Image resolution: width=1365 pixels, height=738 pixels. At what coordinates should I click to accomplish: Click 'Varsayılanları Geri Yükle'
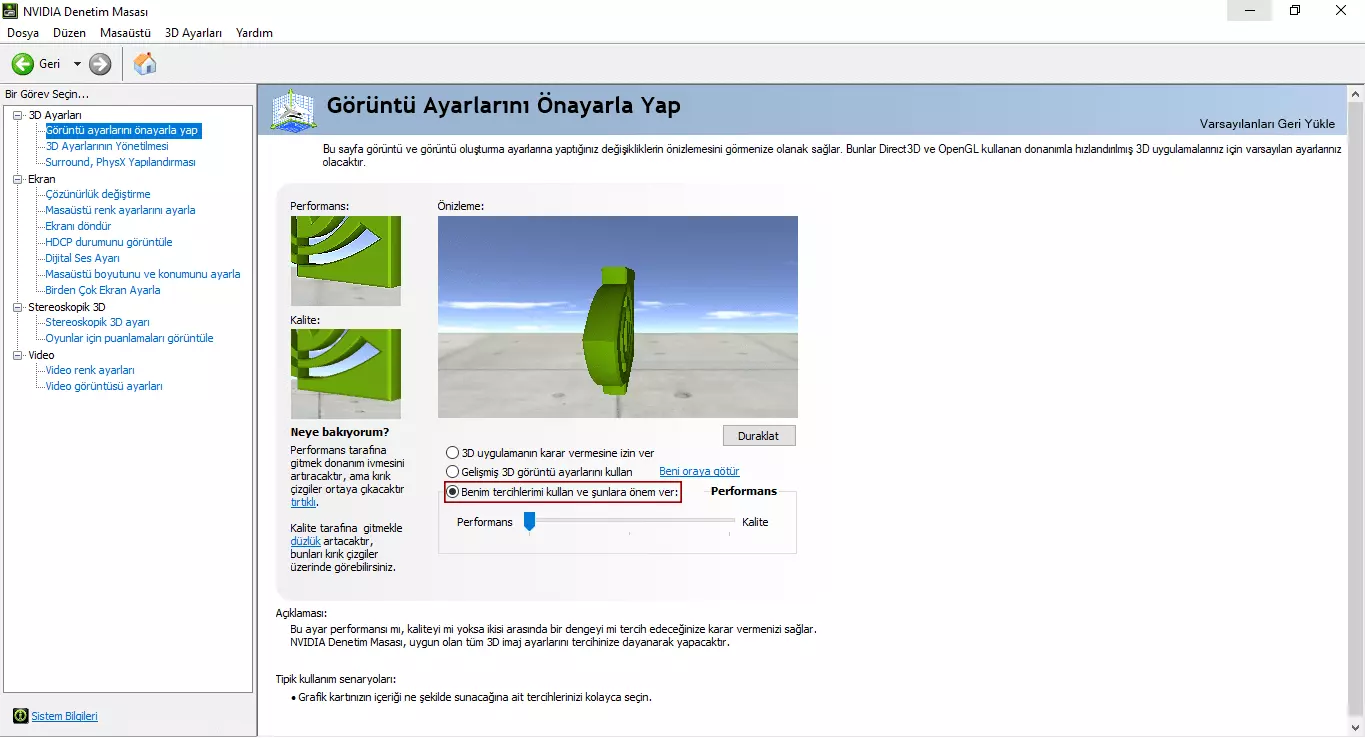point(1267,124)
